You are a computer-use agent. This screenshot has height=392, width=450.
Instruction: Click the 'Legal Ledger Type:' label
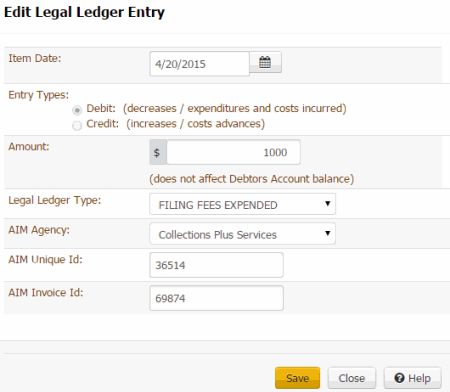[x=55, y=200]
